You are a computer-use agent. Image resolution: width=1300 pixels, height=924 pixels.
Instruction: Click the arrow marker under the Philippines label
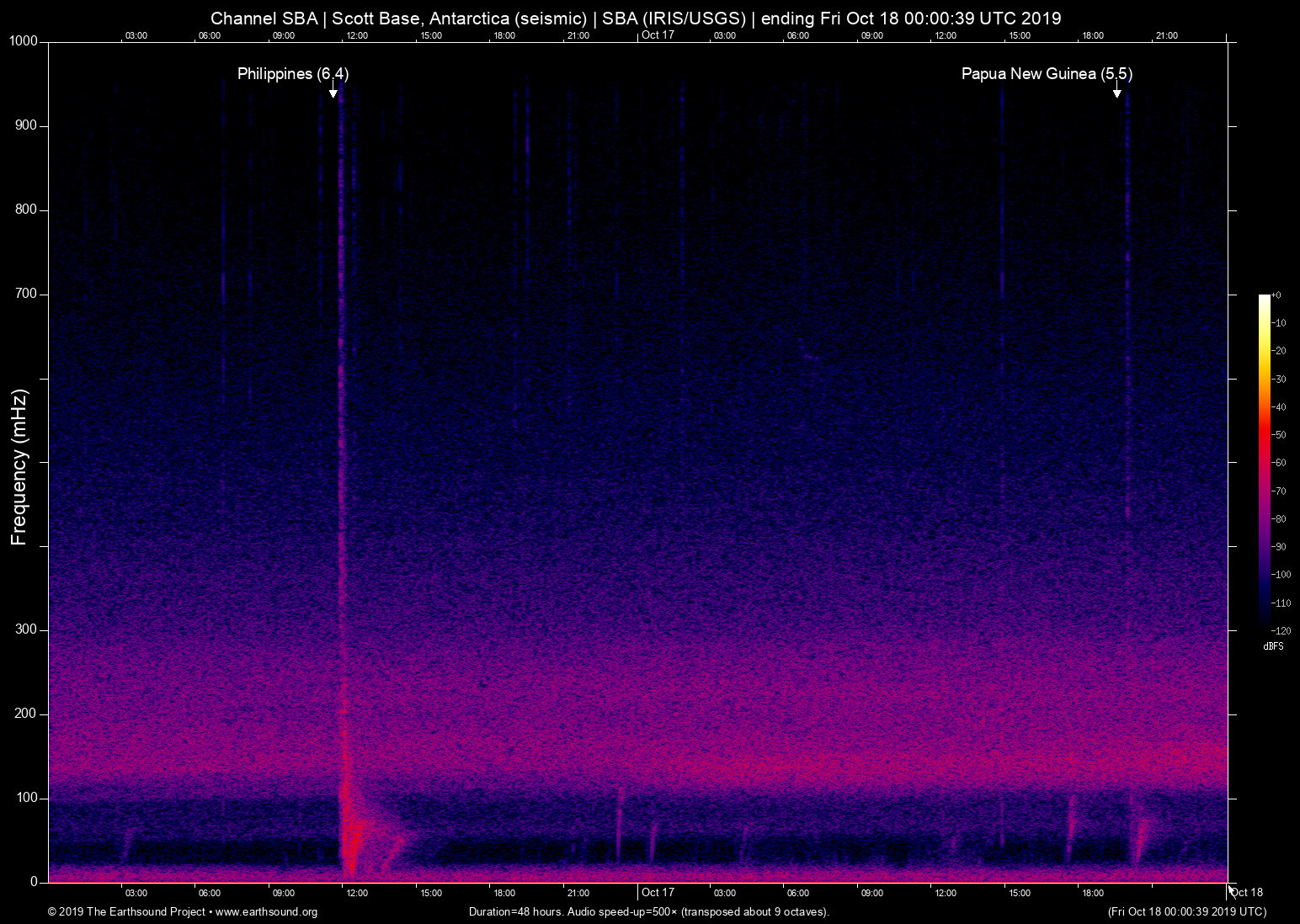coord(333,91)
